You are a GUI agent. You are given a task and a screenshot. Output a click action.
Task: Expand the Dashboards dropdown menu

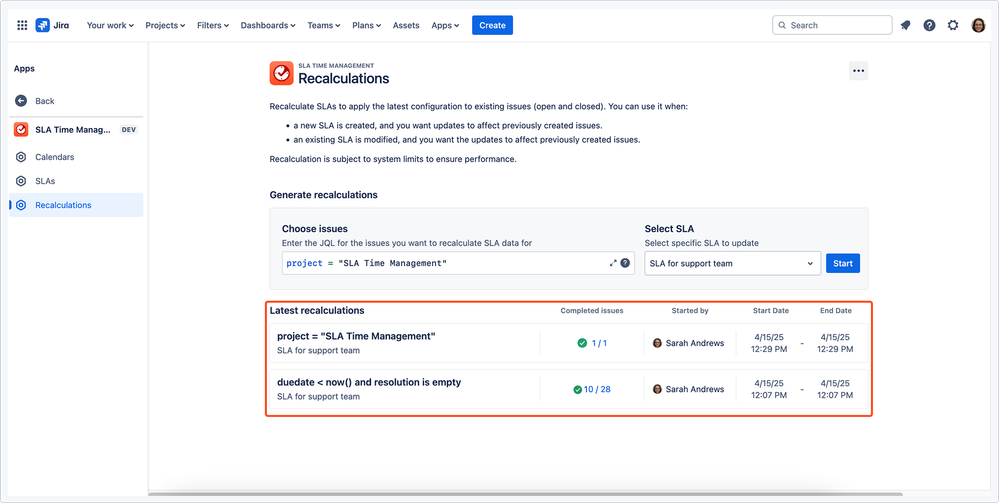pos(268,25)
